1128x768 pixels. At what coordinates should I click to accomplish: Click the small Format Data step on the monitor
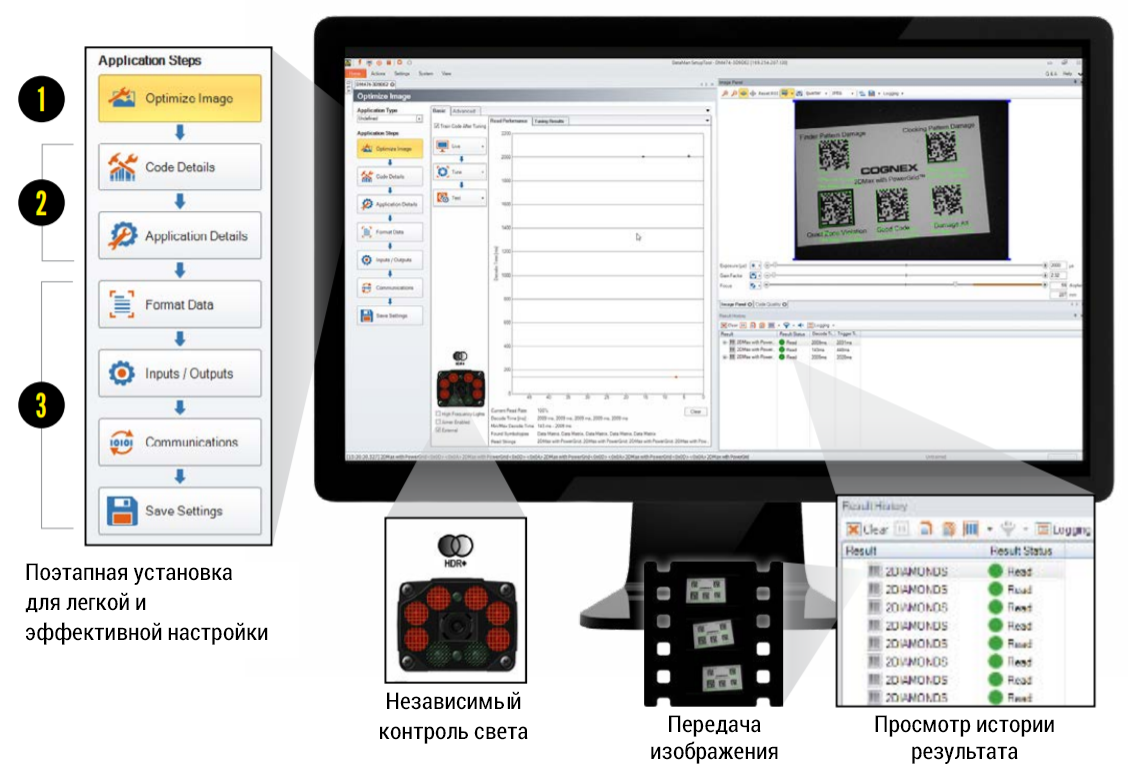point(390,232)
